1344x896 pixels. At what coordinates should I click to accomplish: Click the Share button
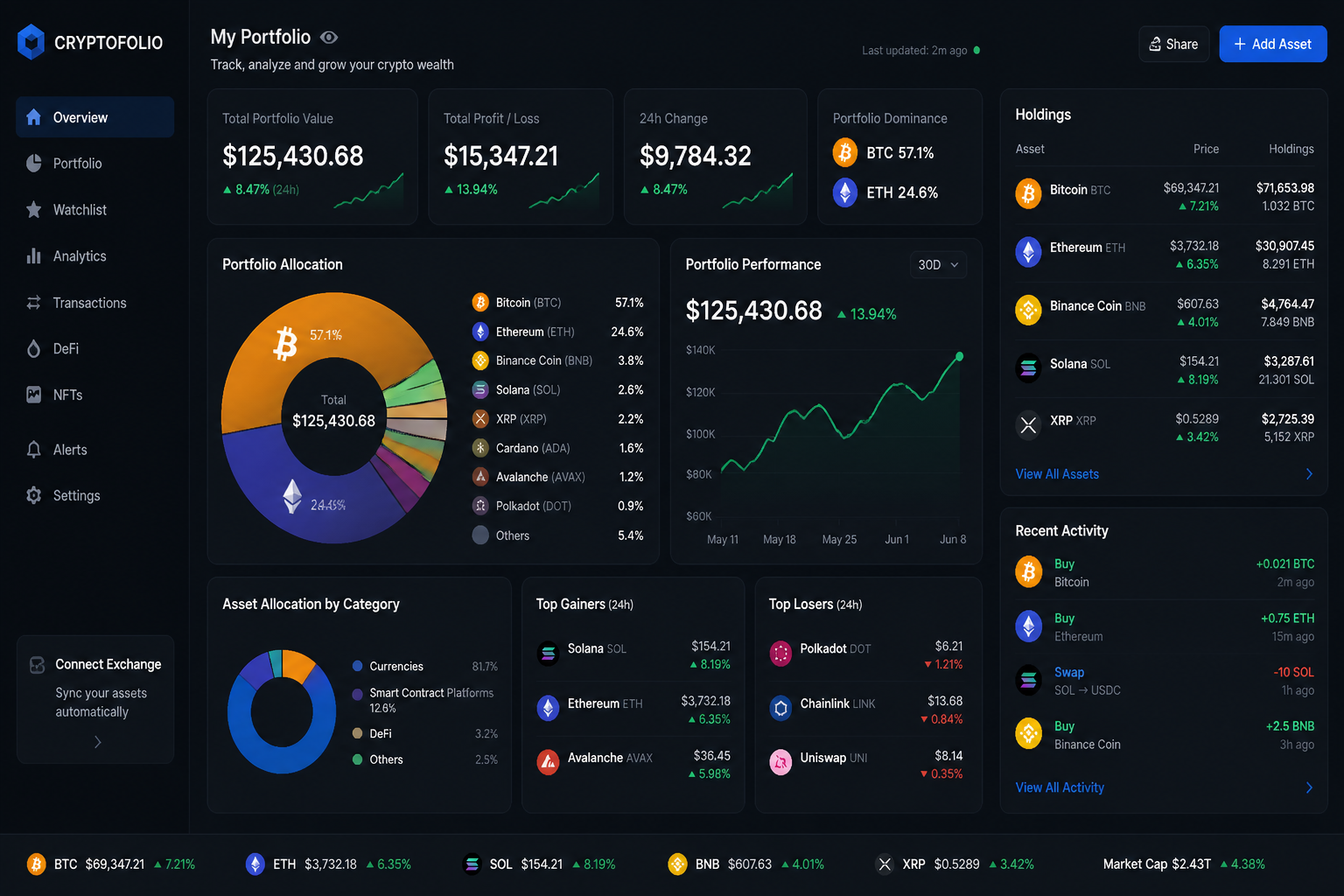pyautogui.click(x=1173, y=44)
